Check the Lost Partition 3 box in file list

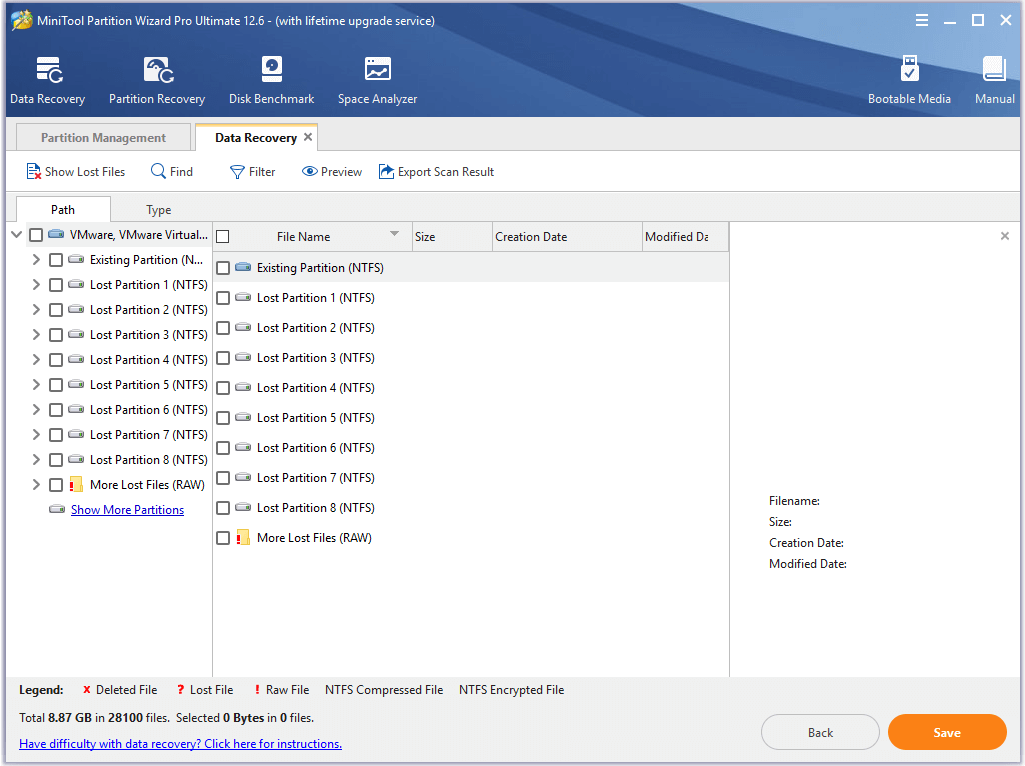click(223, 358)
